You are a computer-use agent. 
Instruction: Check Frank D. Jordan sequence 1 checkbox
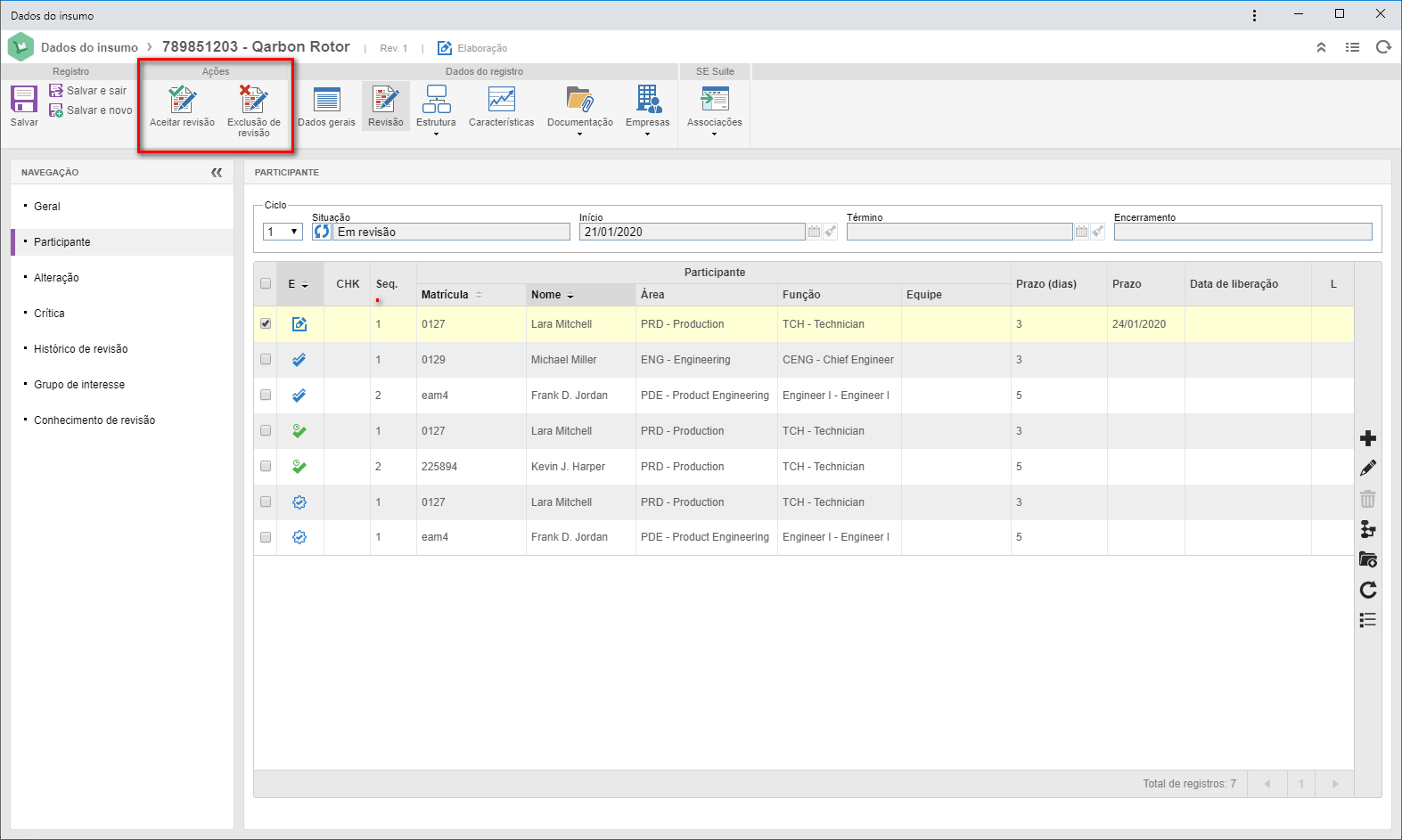(266, 537)
